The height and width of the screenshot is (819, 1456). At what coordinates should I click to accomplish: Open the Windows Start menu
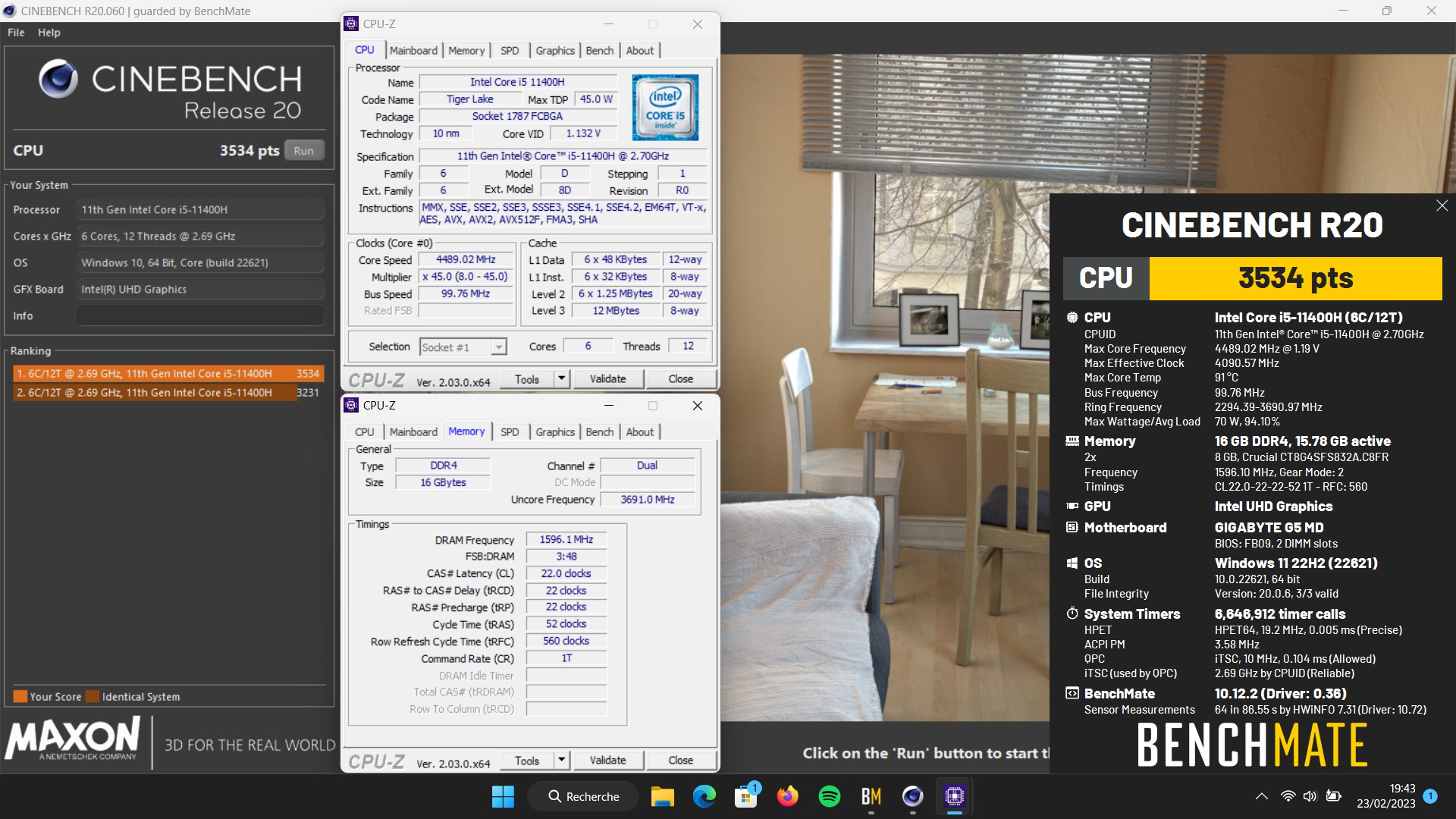click(x=503, y=796)
